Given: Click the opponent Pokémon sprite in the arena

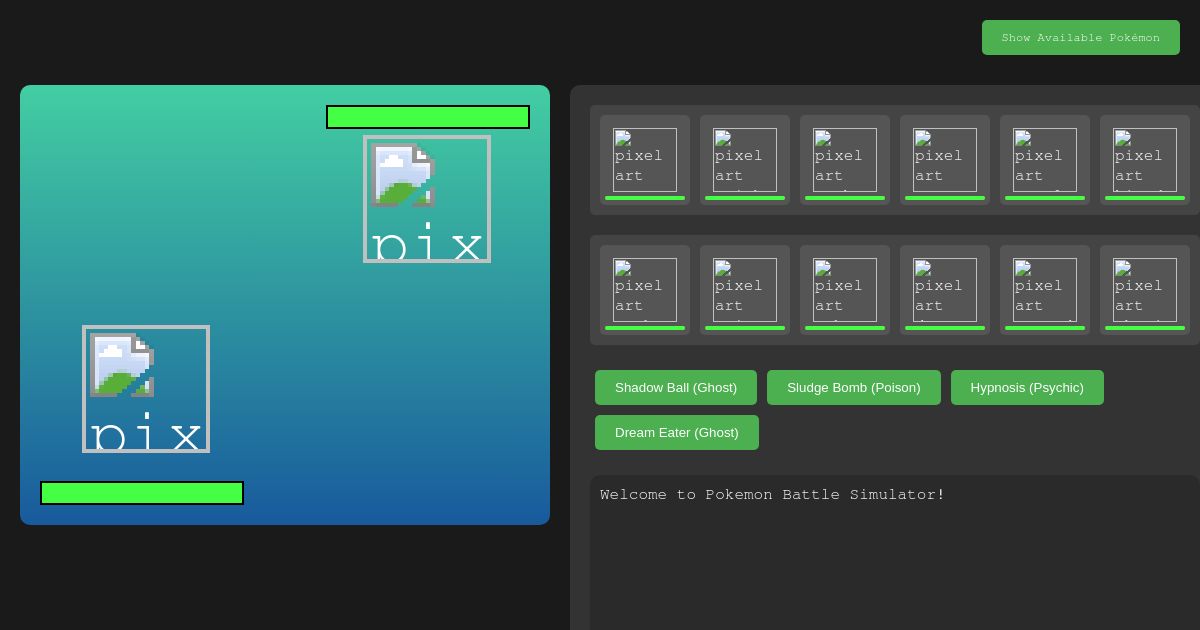Looking at the screenshot, I should (427, 199).
